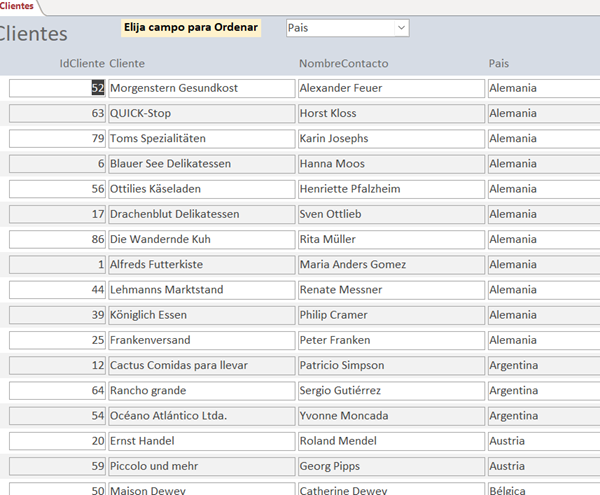This screenshot has height=495, width=600.
Task: Click the NombreContacto column header
Action: (x=343, y=64)
